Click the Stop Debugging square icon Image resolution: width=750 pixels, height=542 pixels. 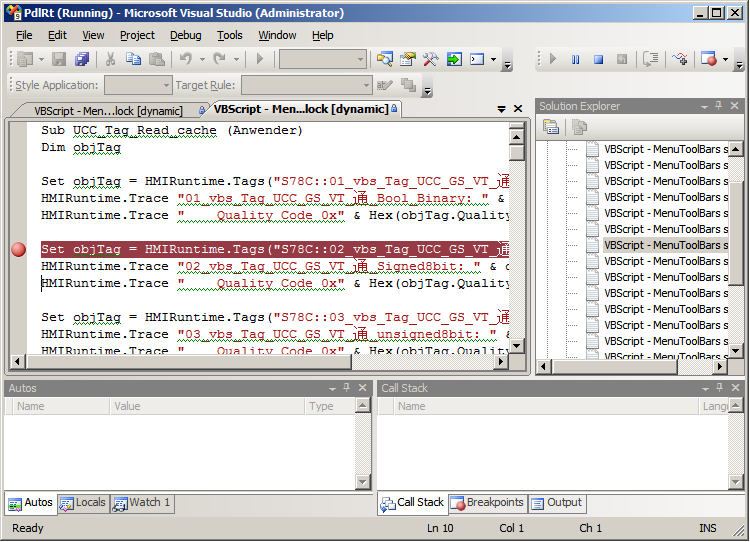[598, 60]
